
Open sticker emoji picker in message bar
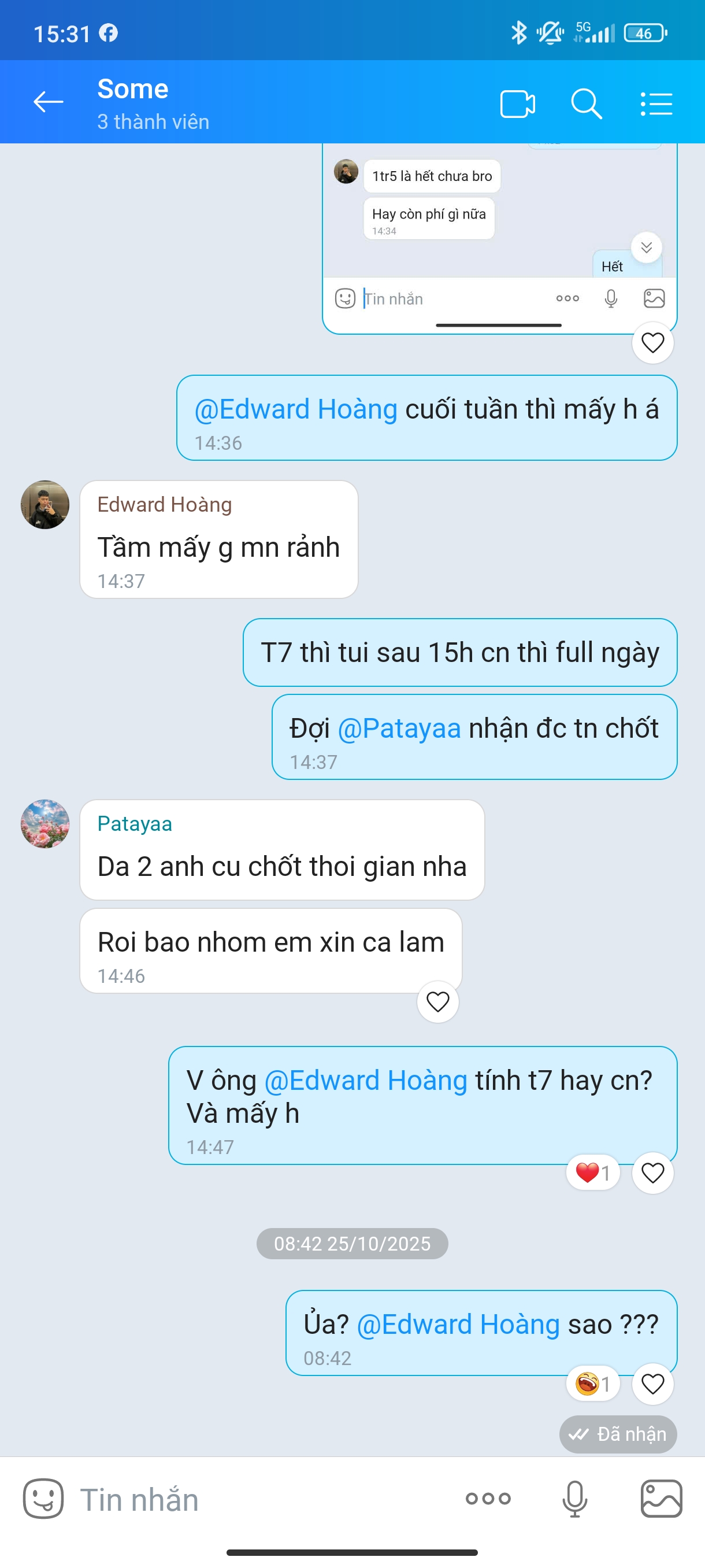tap(43, 1499)
